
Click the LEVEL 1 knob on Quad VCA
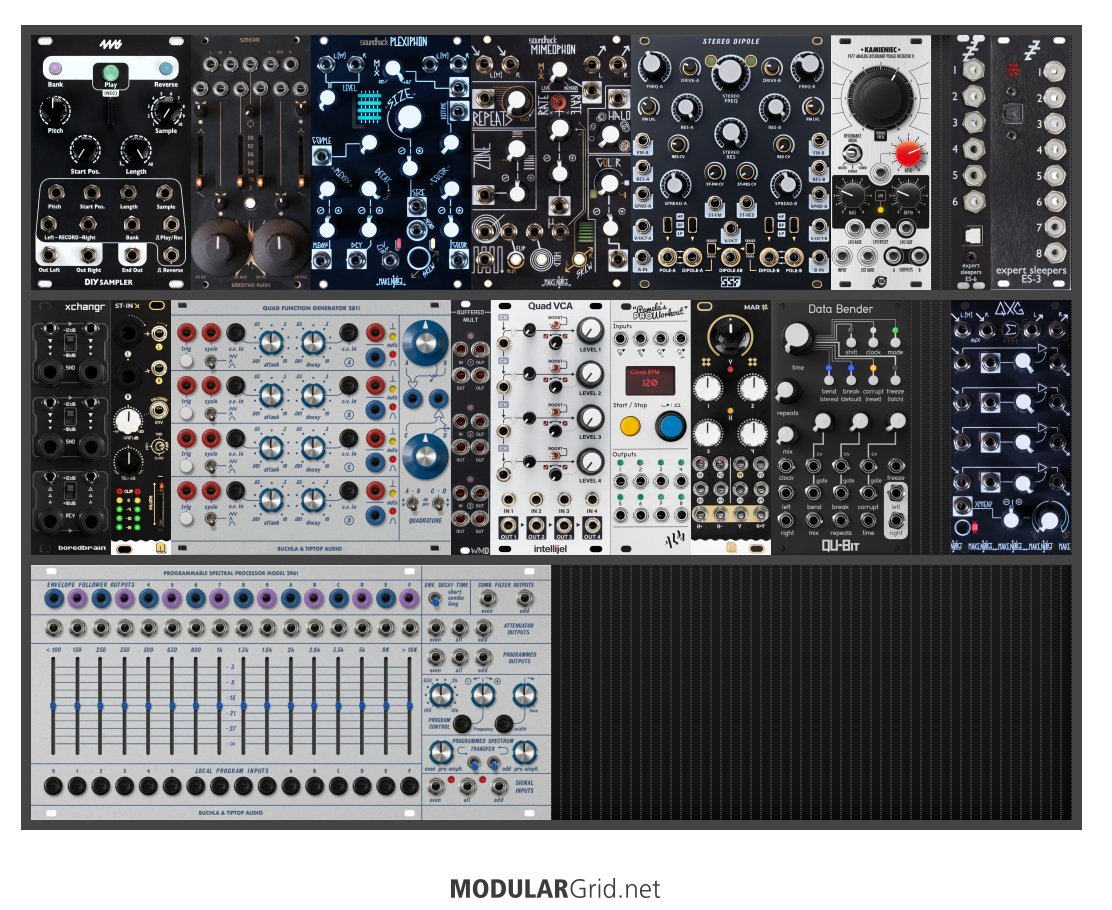click(589, 331)
